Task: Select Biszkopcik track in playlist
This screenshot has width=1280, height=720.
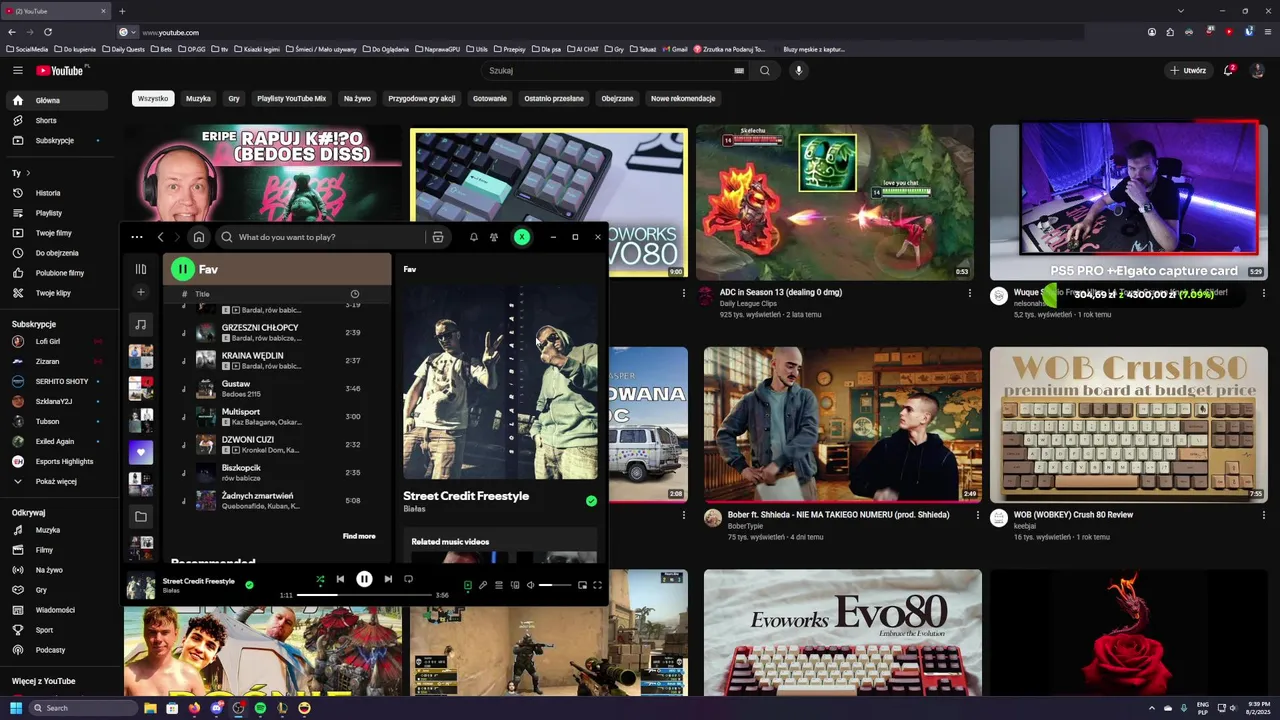Action: coord(276,472)
